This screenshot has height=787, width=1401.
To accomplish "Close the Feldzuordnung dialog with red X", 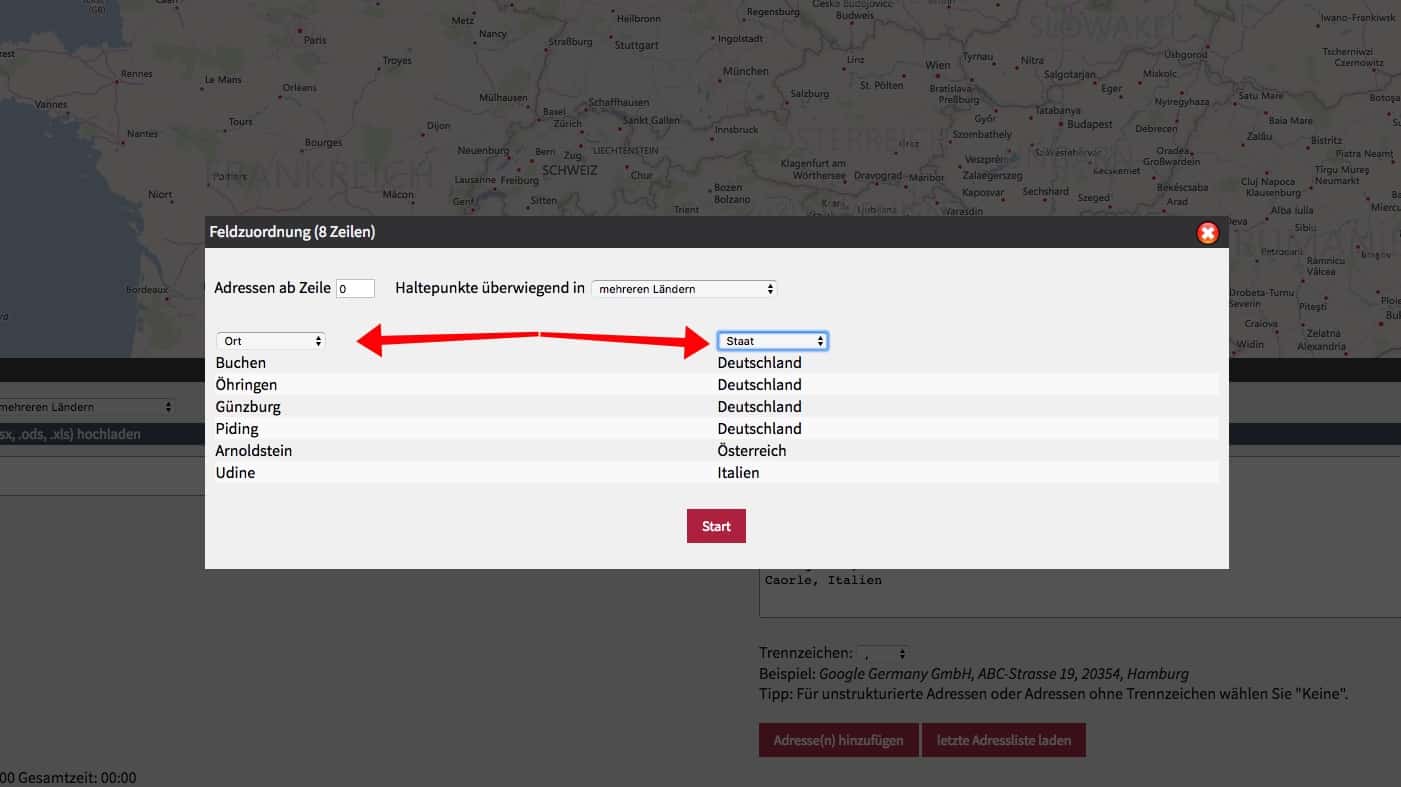I will point(1208,233).
